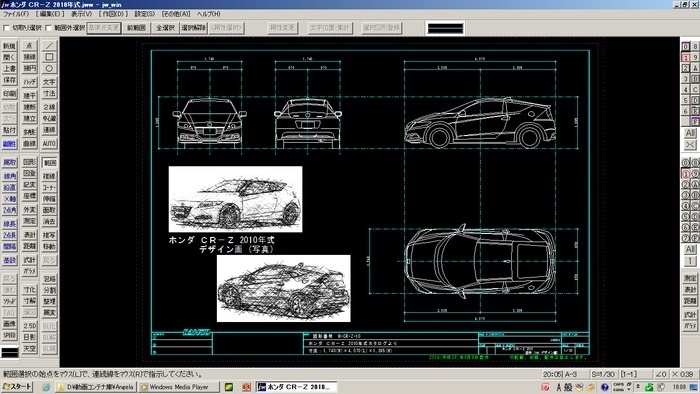Click the 基準点変更 button
Screen dimensions: 700x394
click(104, 28)
